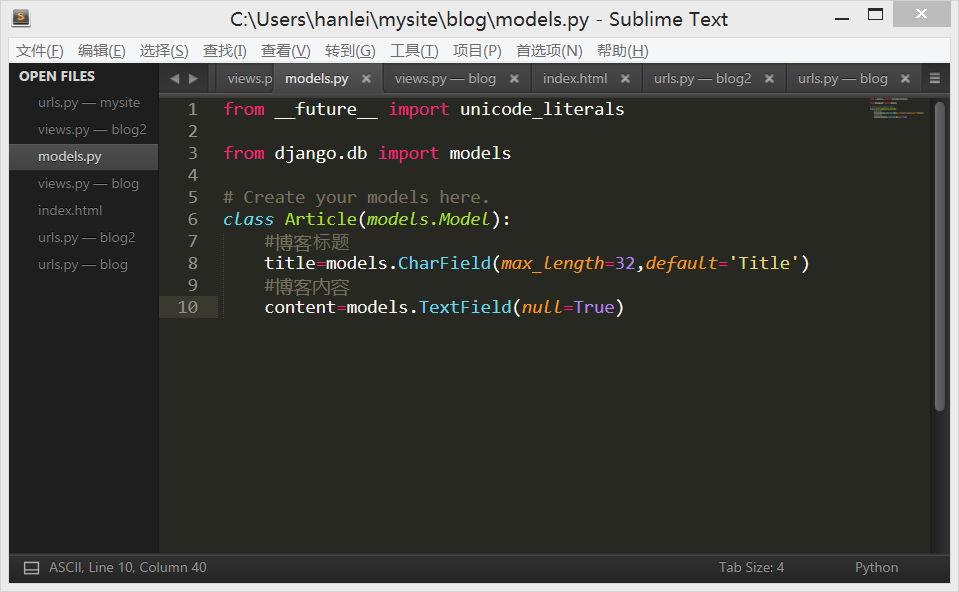This screenshot has height=592, width=959.
Task: Close the views.py — blog tab
Action: pos(514,78)
